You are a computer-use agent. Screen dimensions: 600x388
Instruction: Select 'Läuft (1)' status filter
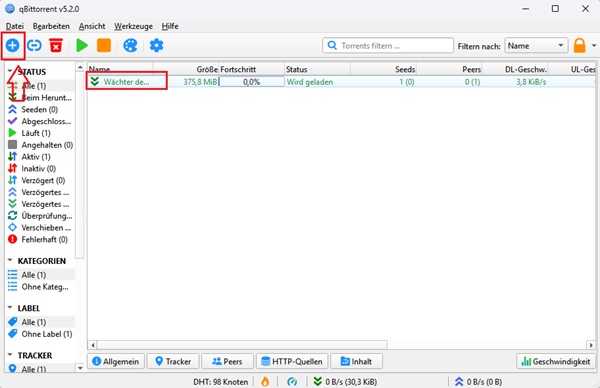coord(39,133)
